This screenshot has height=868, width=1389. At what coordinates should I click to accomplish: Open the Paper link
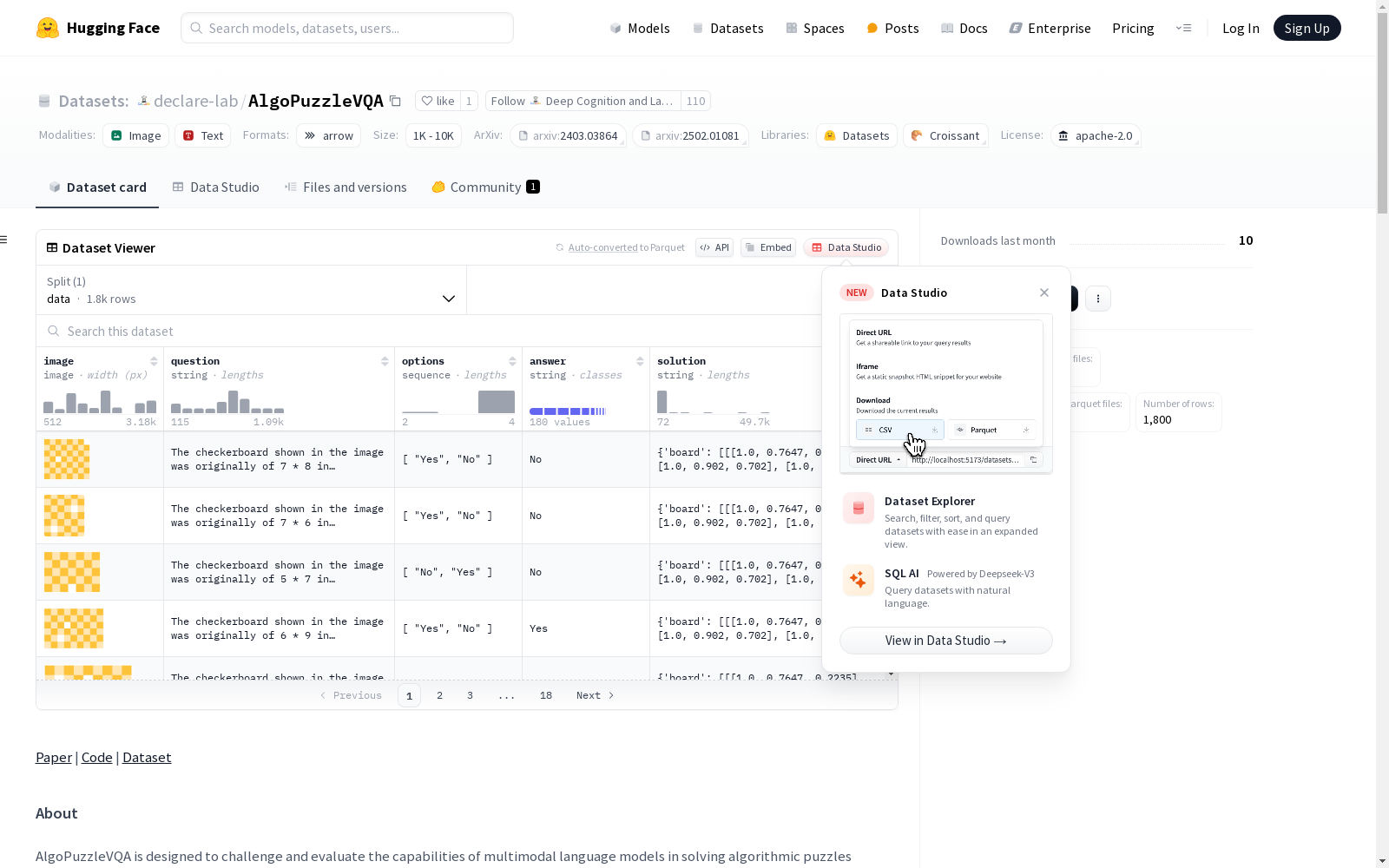pyautogui.click(x=54, y=757)
